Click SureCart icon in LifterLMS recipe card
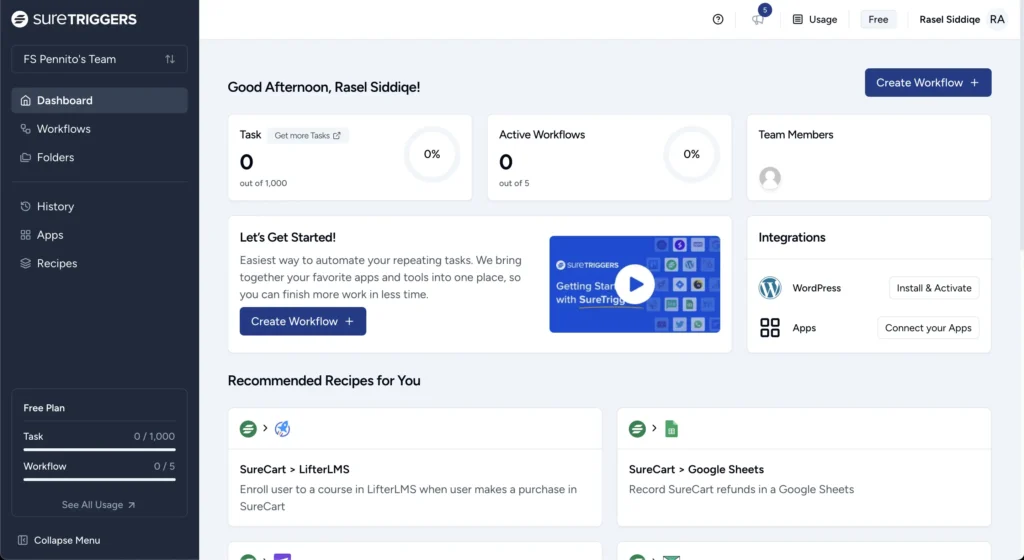The height and width of the screenshot is (560, 1024). coord(248,429)
